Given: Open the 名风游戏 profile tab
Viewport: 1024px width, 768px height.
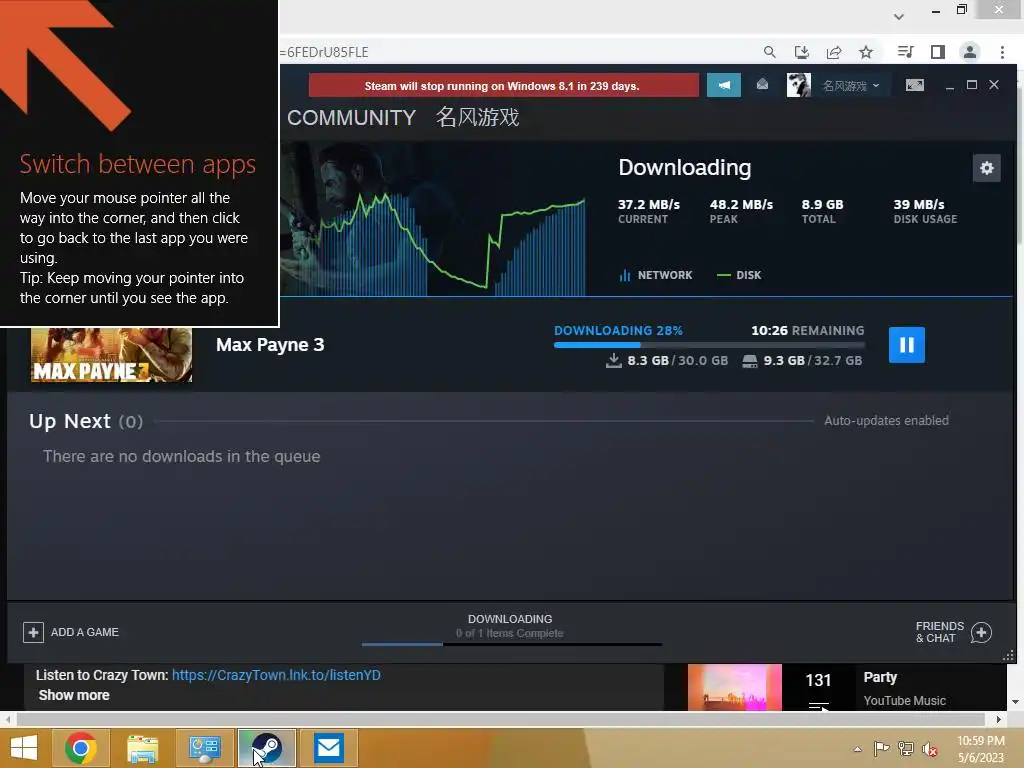Looking at the screenshot, I should click(477, 118).
